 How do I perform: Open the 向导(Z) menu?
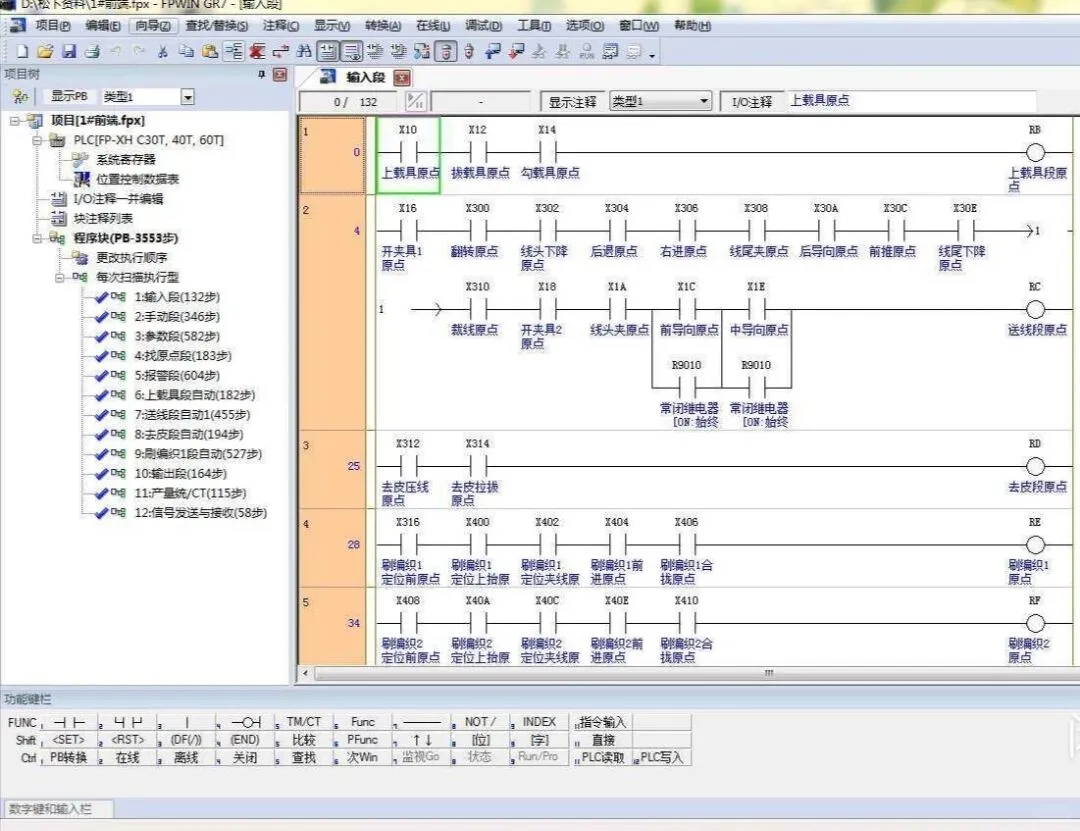point(153,25)
